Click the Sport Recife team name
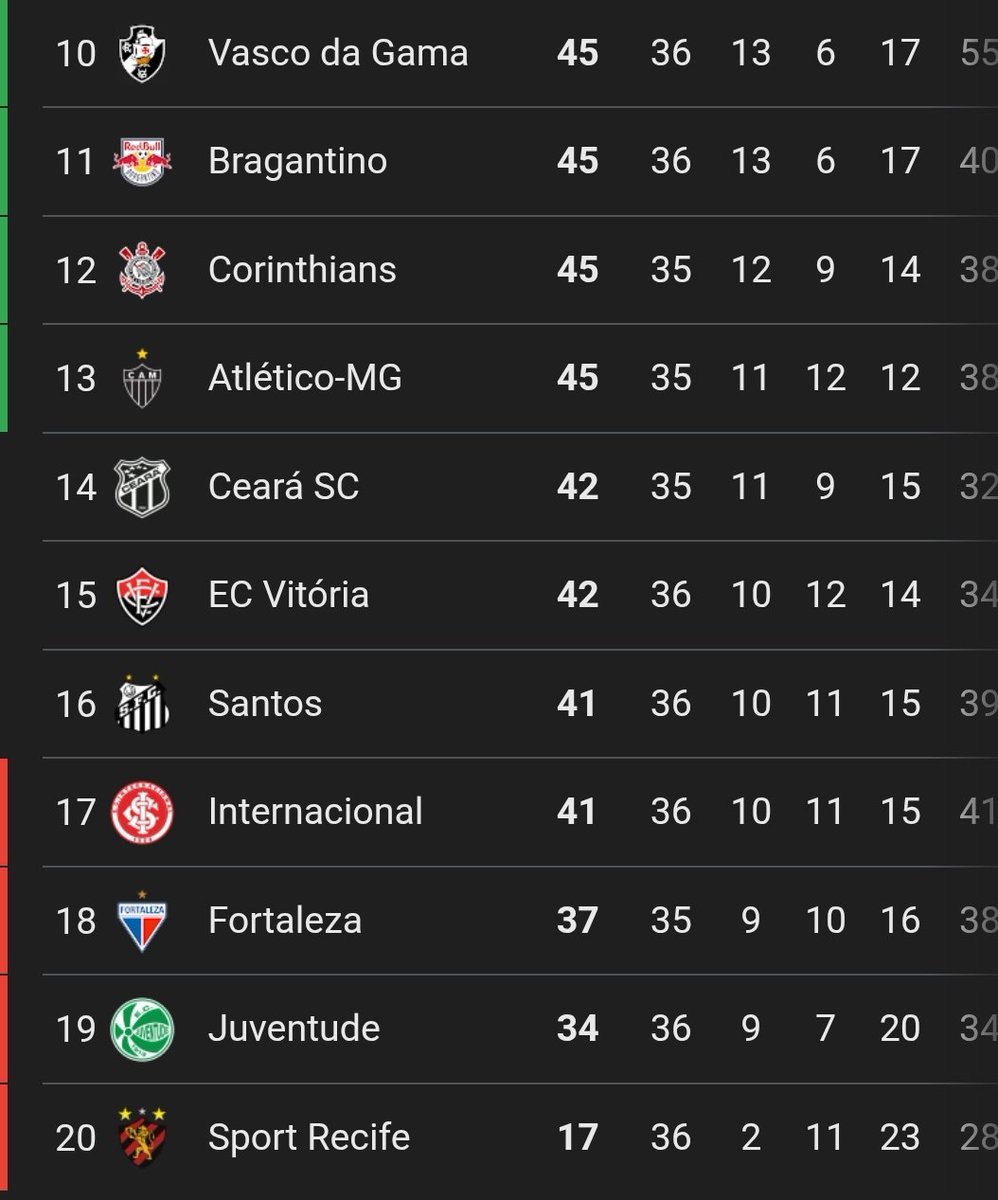The image size is (998, 1200). click(x=309, y=1137)
